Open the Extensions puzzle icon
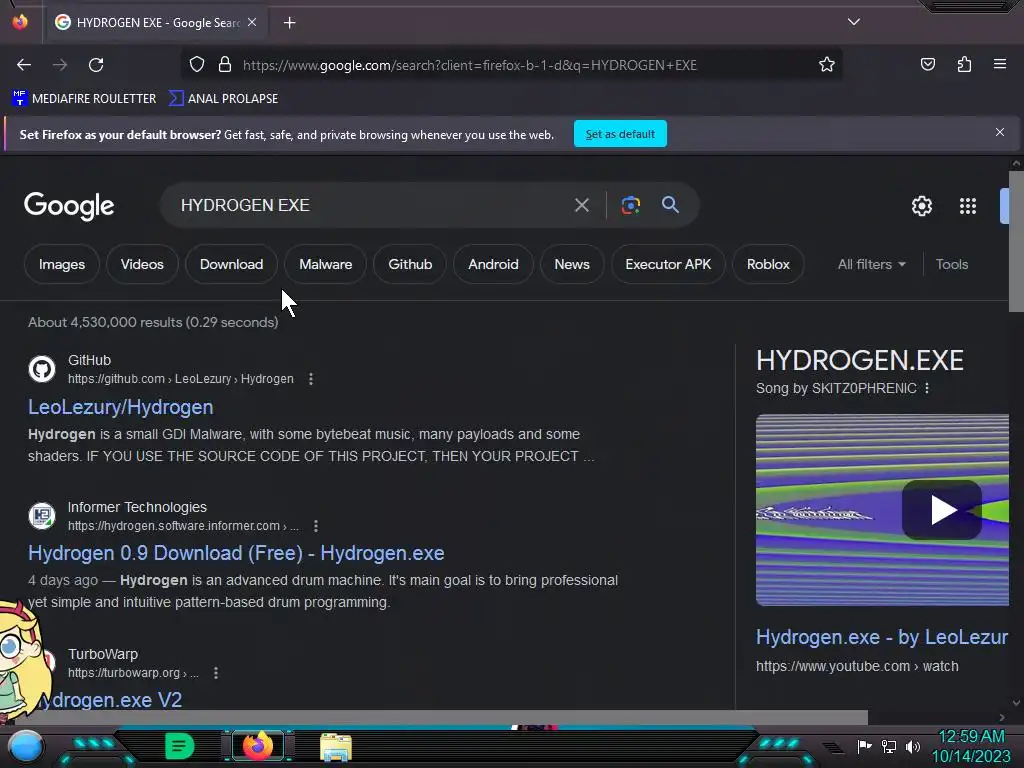Viewport: 1024px width, 768px height. coord(964,65)
